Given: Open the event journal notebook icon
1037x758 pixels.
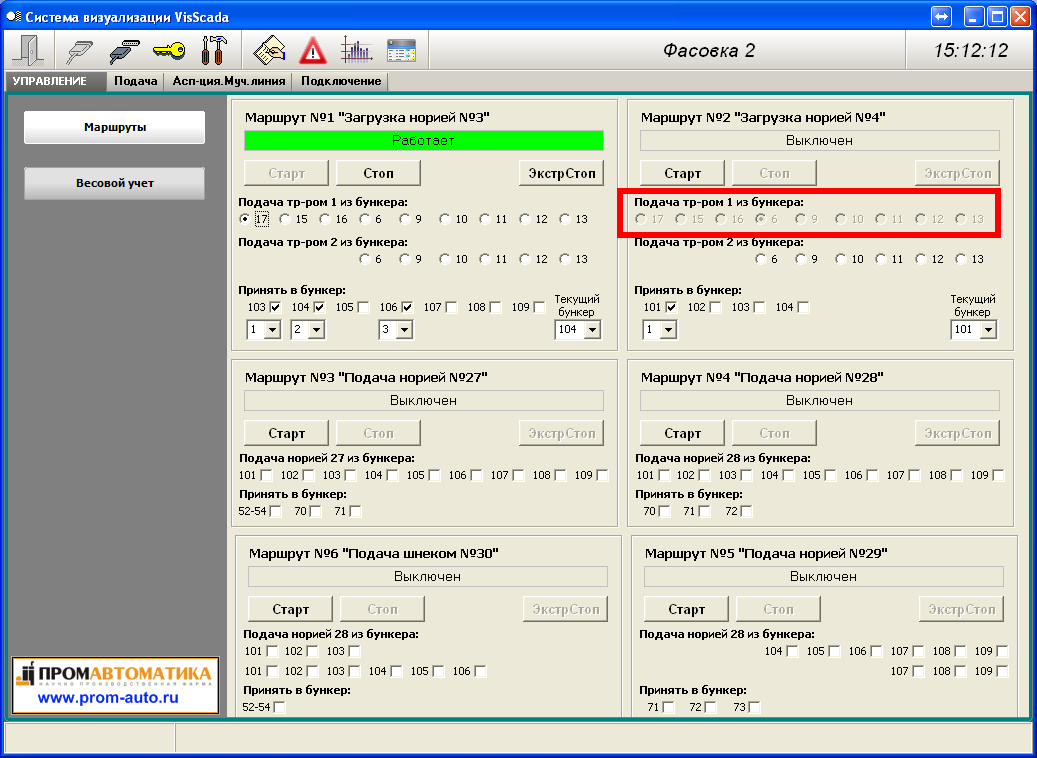Looking at the screenshot, I should click(x=269, y=50).
